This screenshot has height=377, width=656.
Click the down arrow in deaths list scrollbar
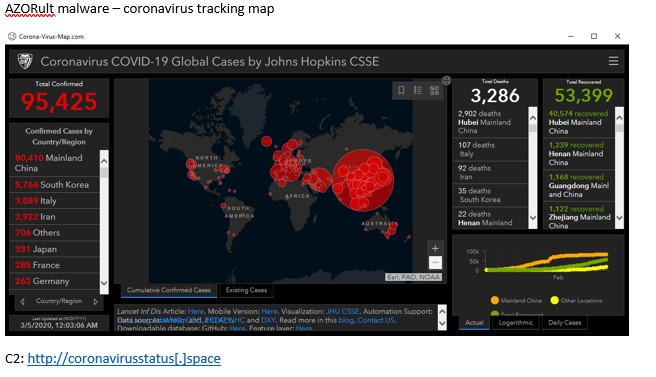coord(533,218)
